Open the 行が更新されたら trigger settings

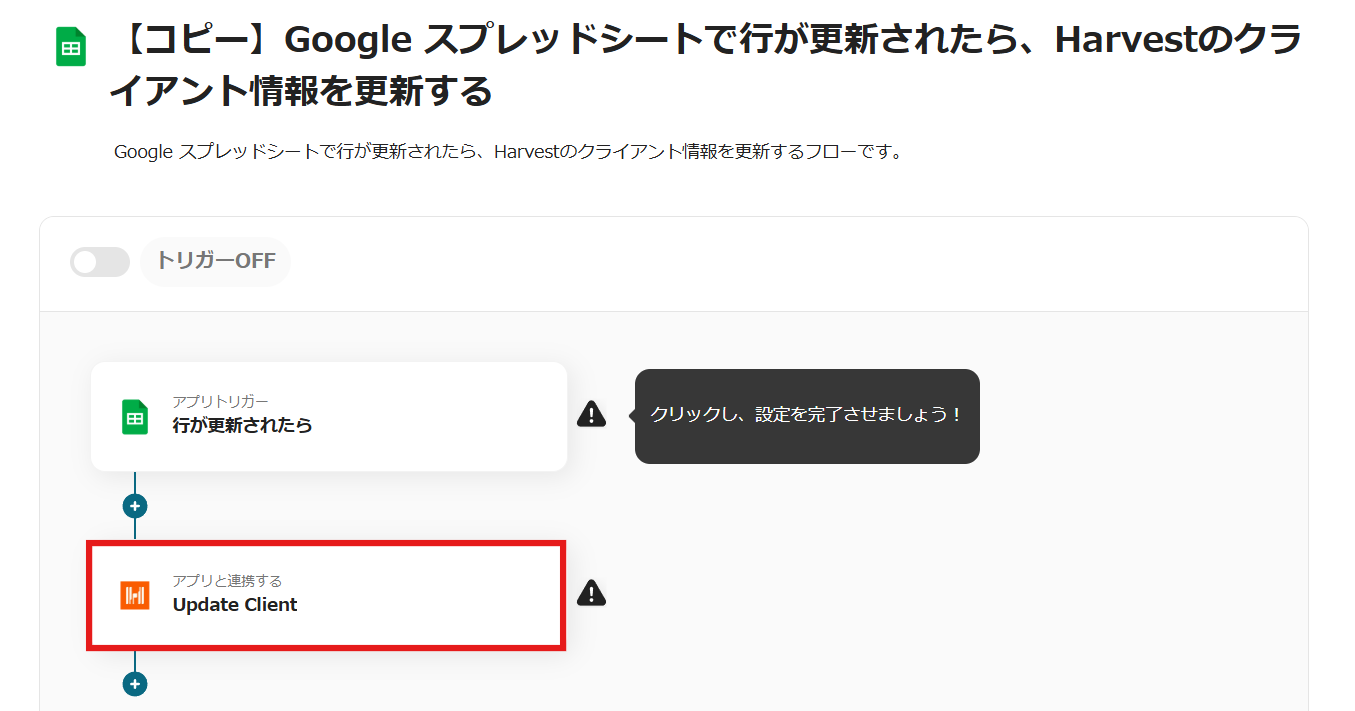(x=243, y=425)
